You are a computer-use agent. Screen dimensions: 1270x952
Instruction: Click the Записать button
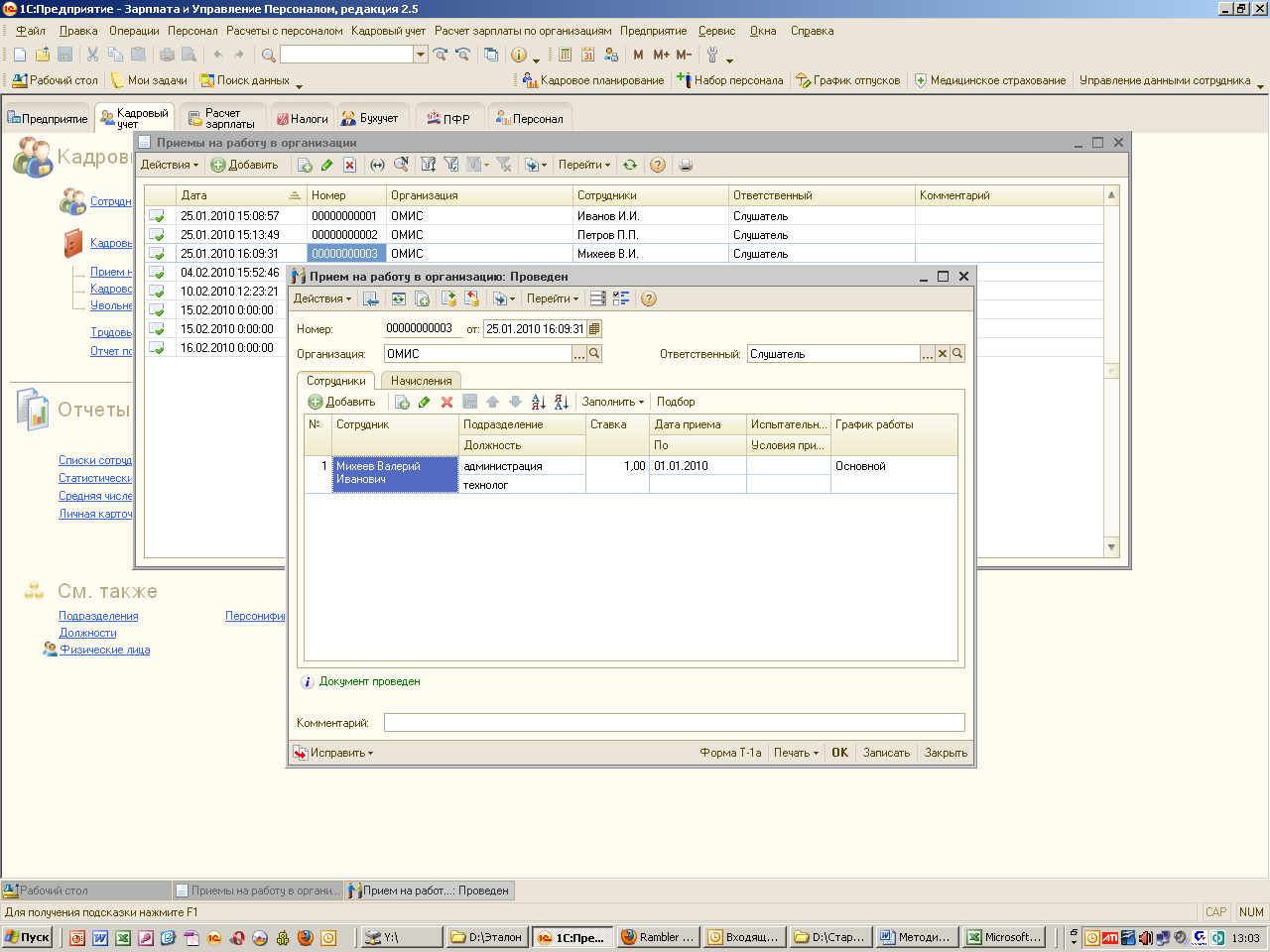click(886, 753)
